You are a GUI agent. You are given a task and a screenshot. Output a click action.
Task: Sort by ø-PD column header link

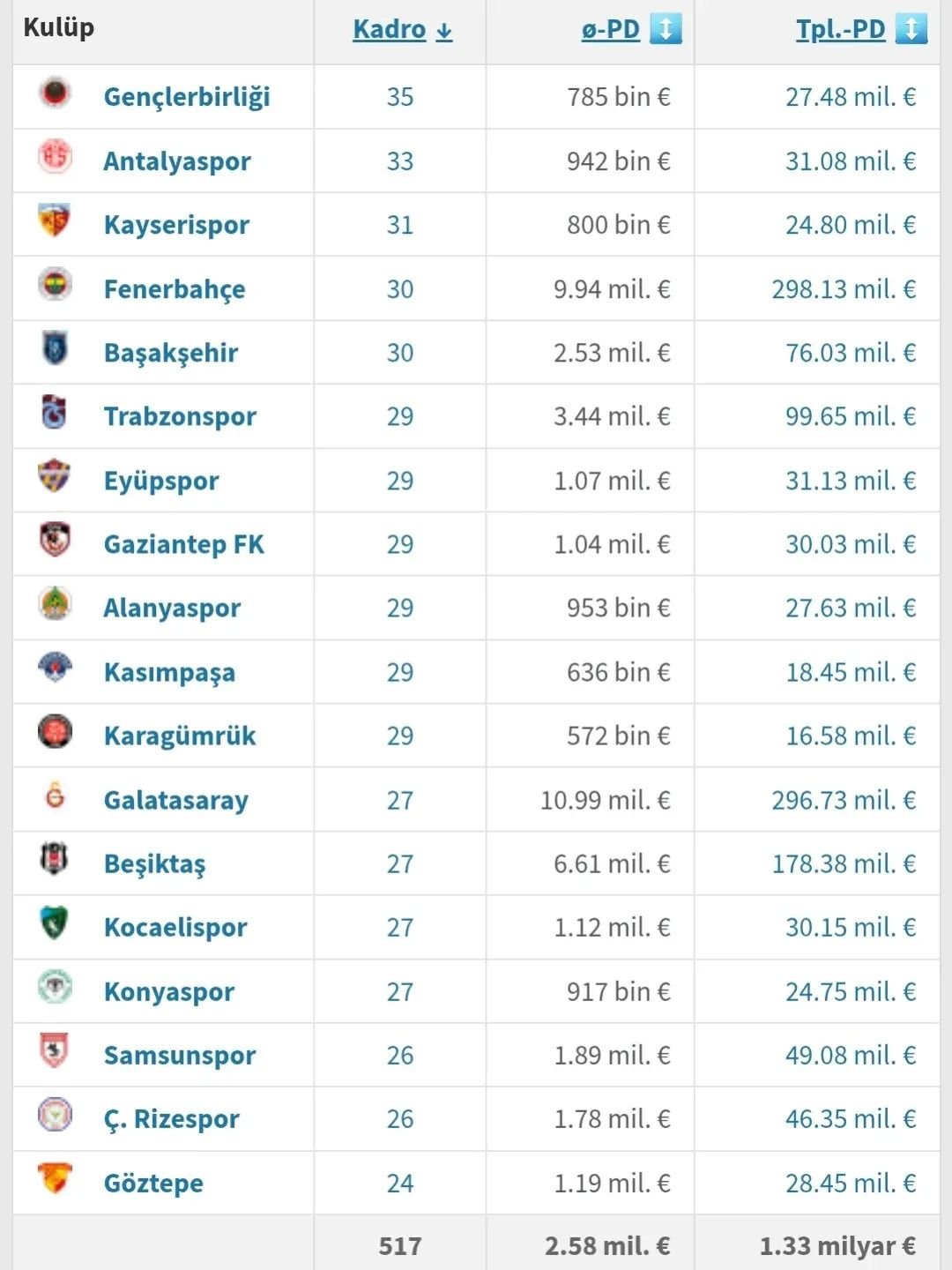coord(611,29)
